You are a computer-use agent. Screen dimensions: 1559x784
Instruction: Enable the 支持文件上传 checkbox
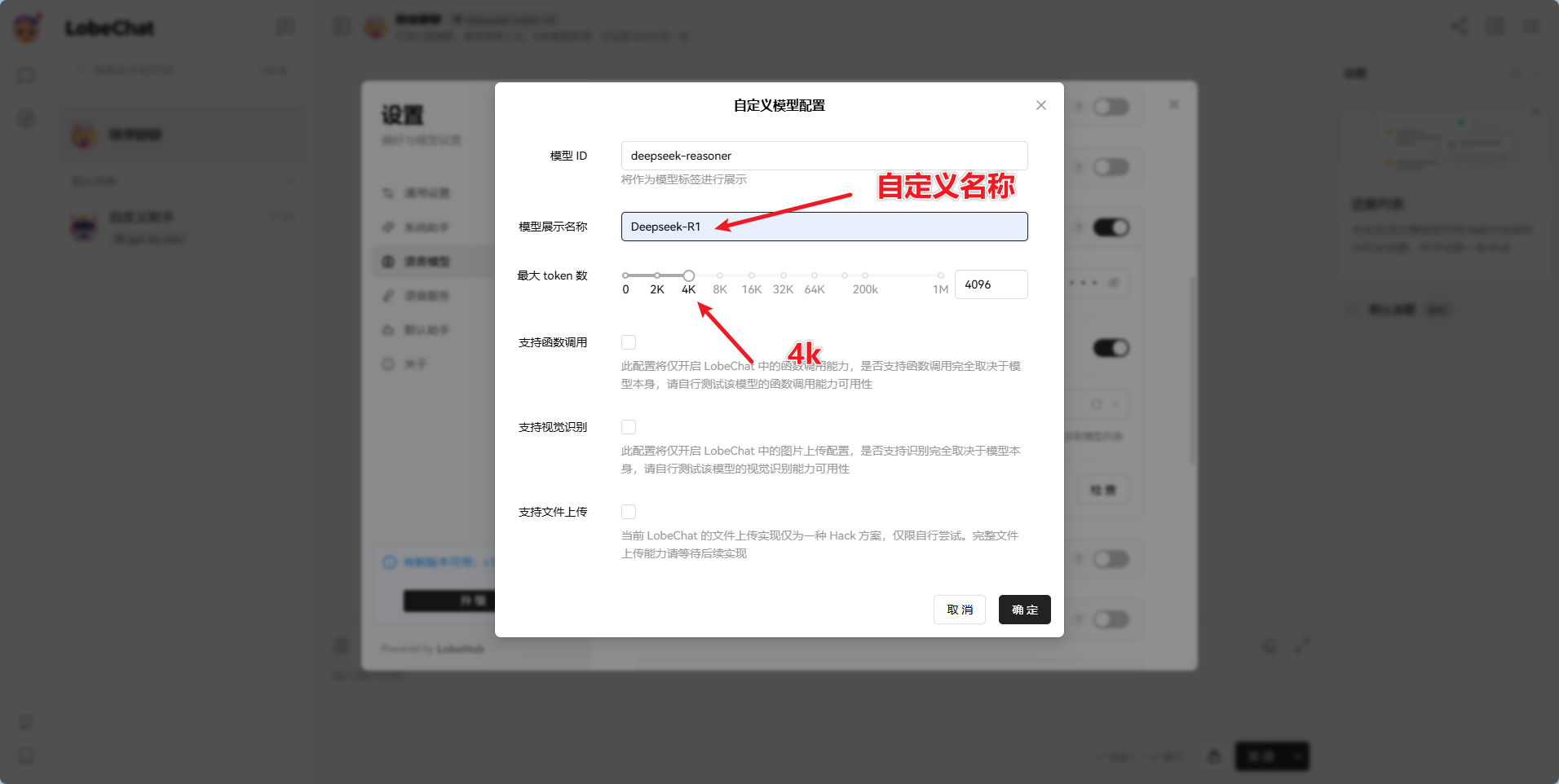(629, 512)
